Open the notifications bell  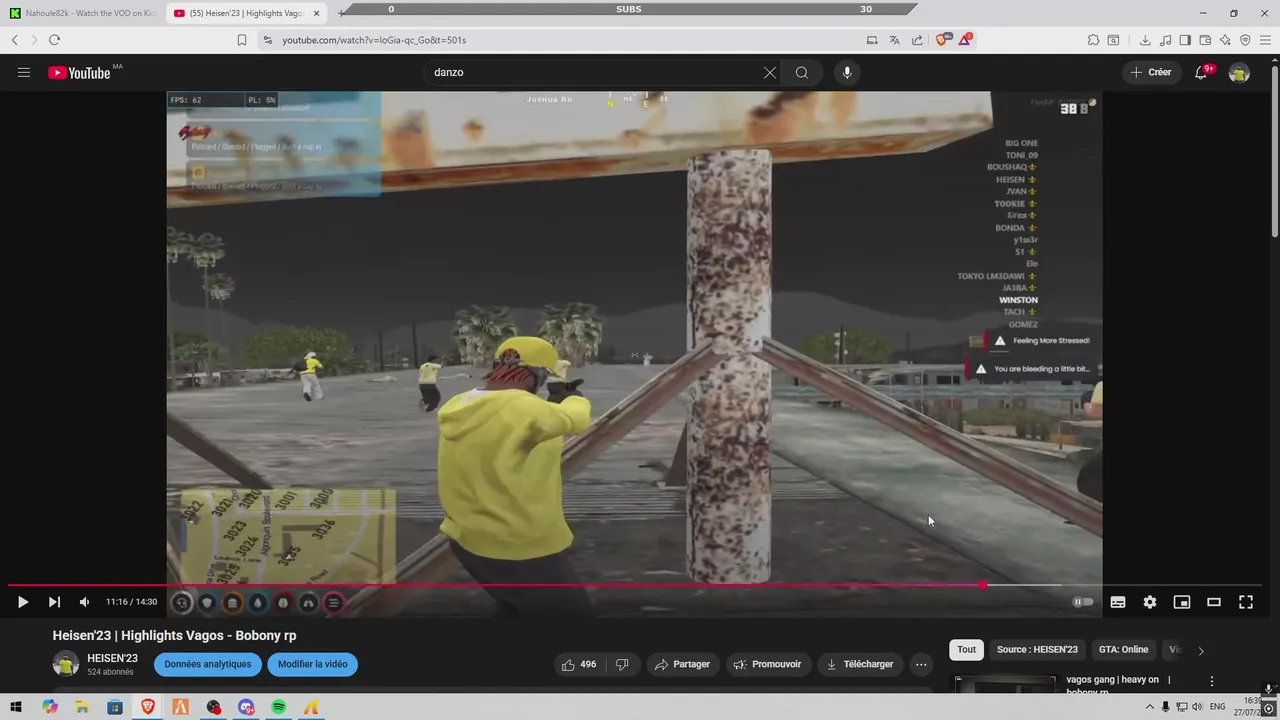coord(1202,72)
